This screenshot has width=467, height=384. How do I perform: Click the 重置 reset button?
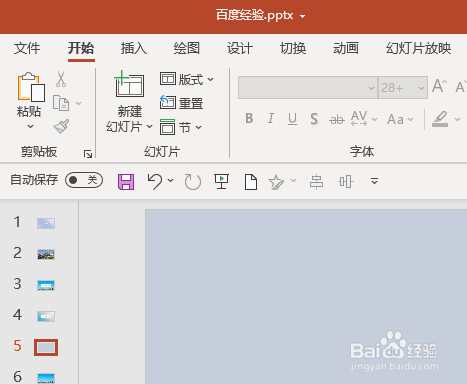(x=181, y=103)
